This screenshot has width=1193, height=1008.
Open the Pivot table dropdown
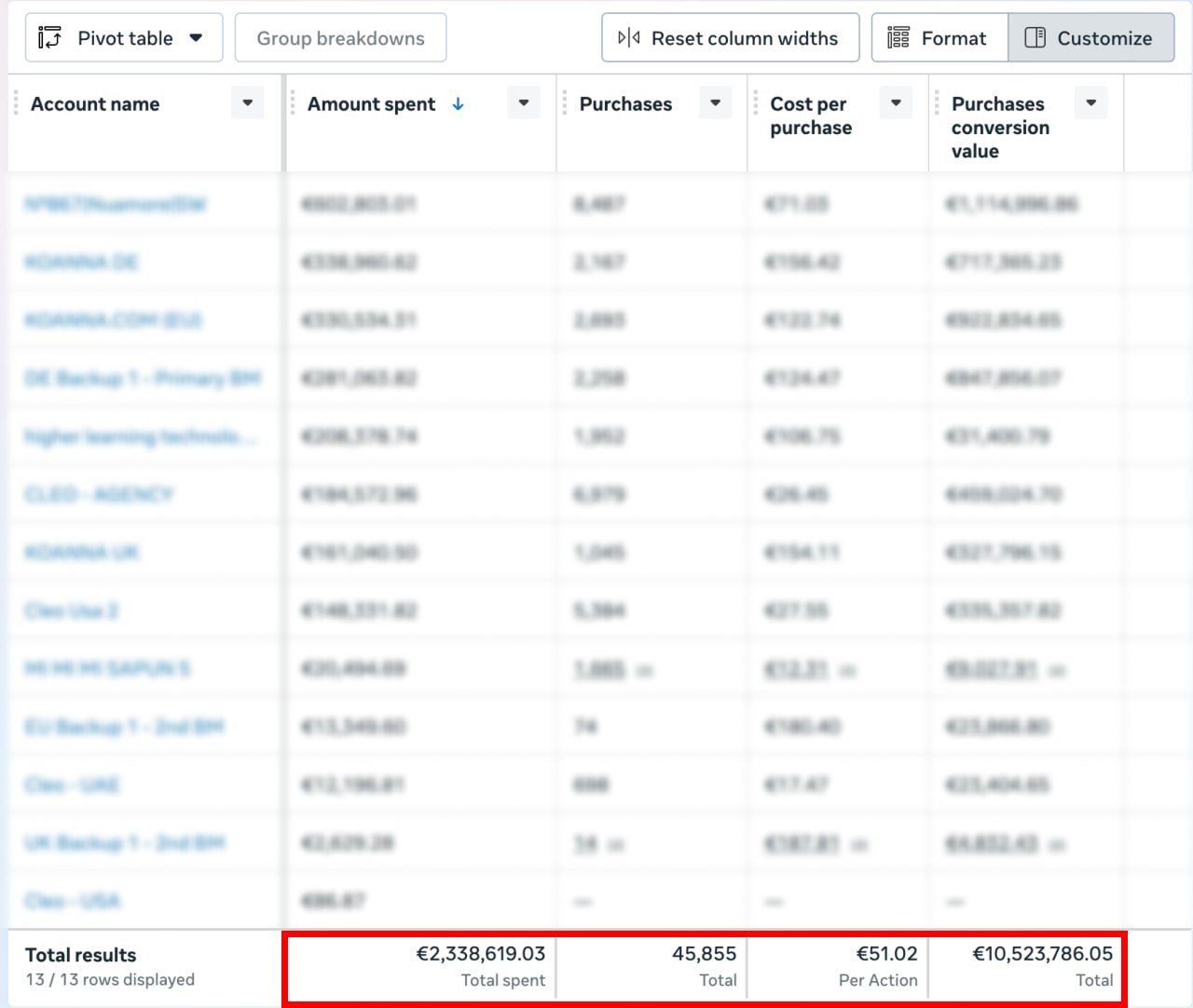click(123, 38)
